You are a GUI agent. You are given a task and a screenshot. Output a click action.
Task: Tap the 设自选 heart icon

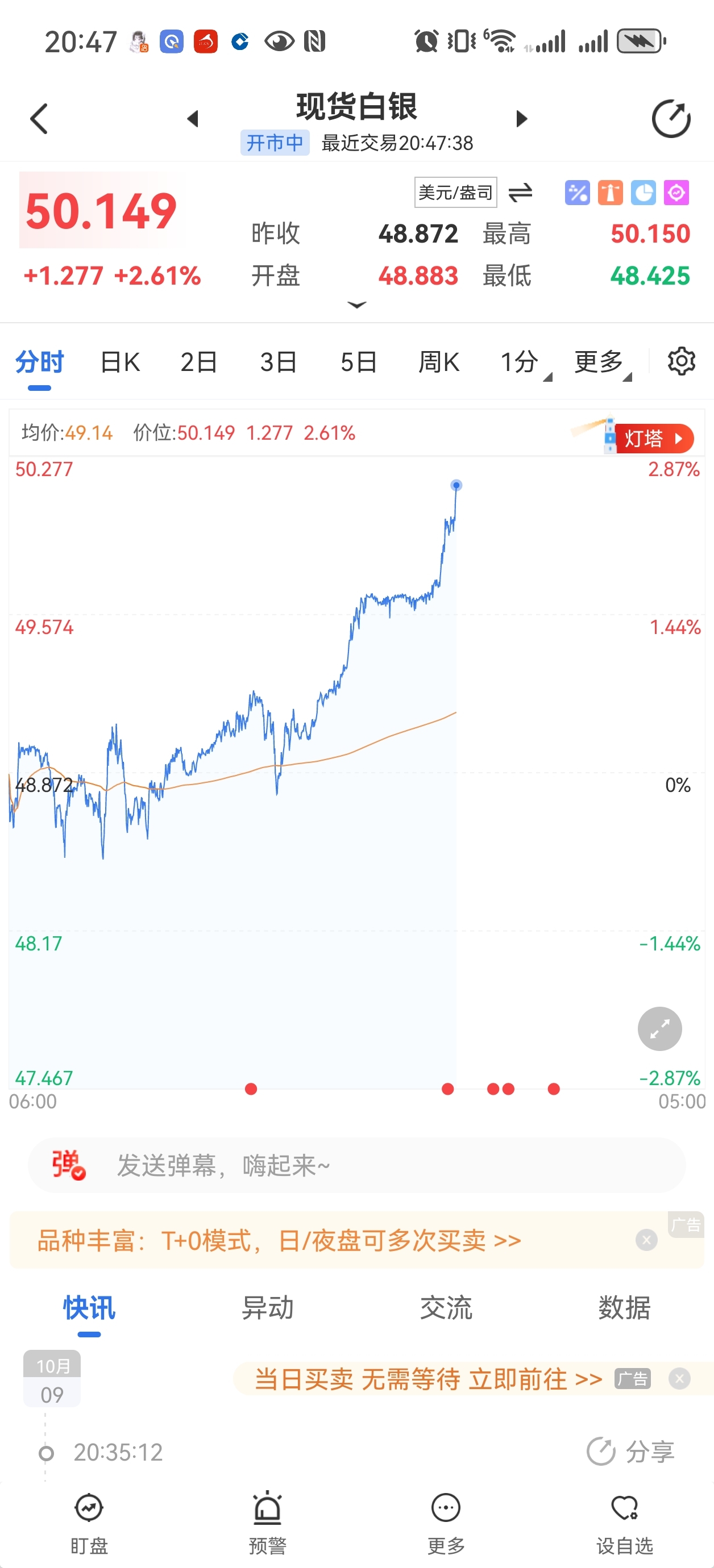624,1508
